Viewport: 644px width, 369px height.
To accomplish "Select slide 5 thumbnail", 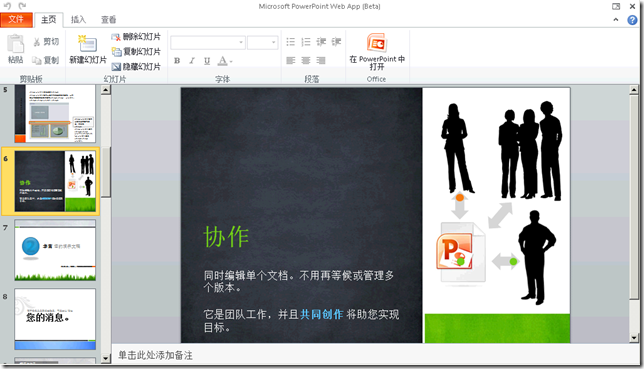I will point(55,114).
